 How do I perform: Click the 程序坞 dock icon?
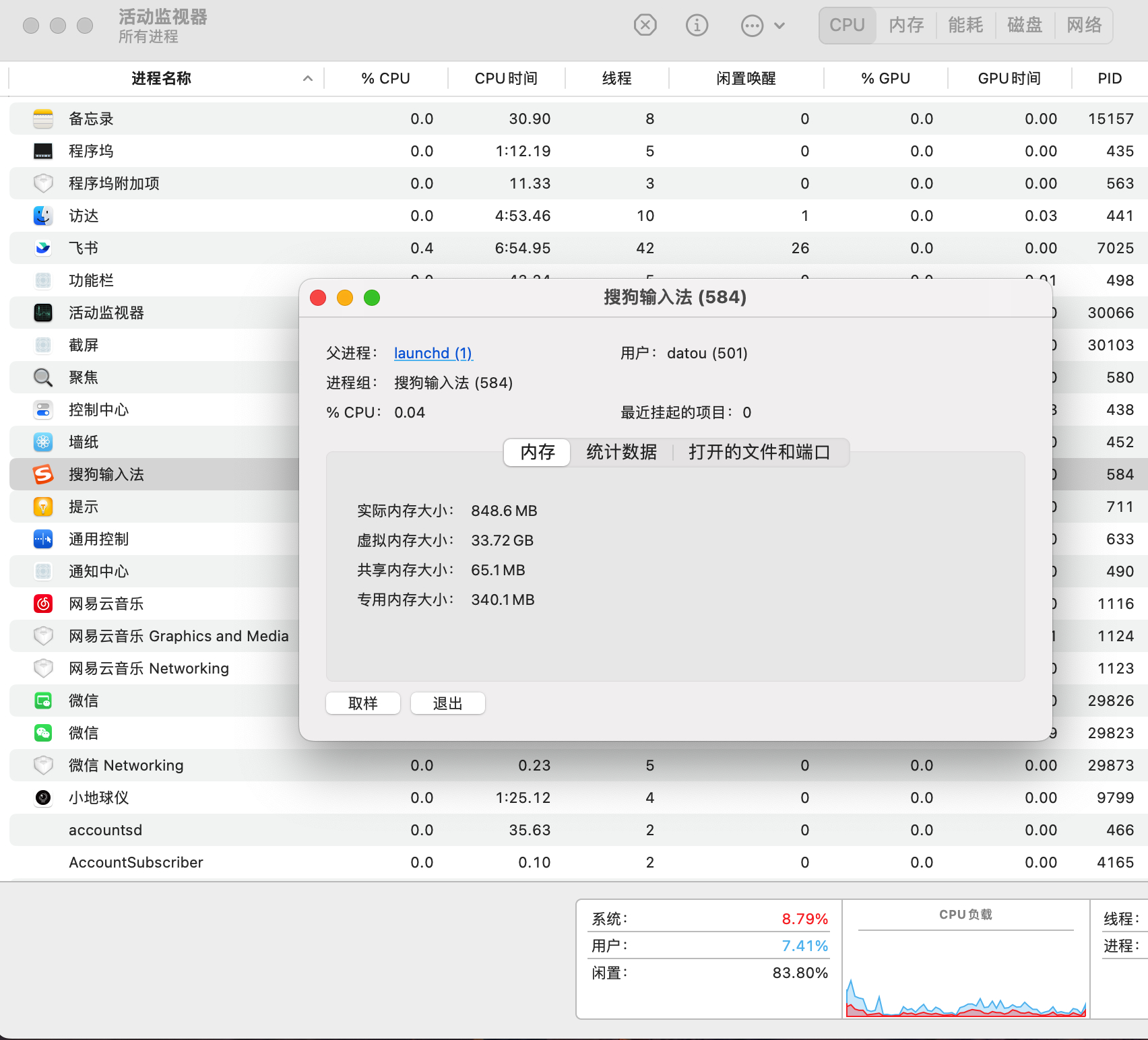pyautogui.click(x=43, y=151)
